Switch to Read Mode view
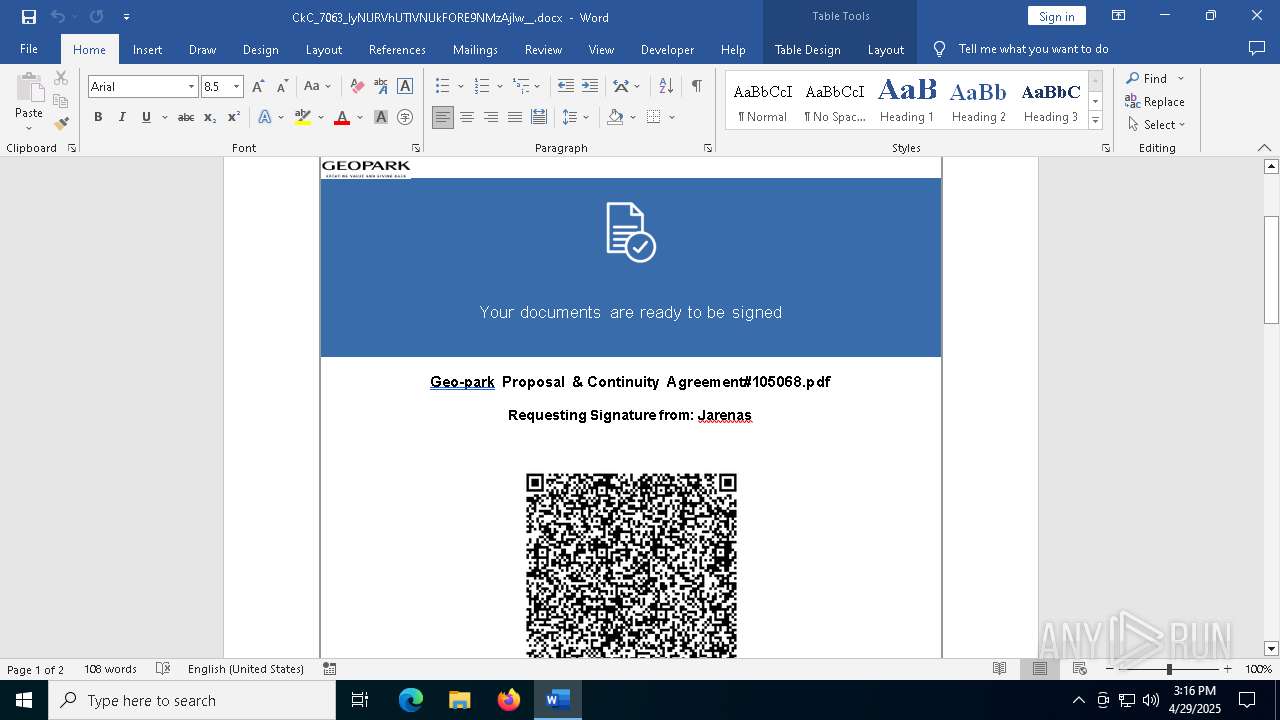 [x=999, y=669]
